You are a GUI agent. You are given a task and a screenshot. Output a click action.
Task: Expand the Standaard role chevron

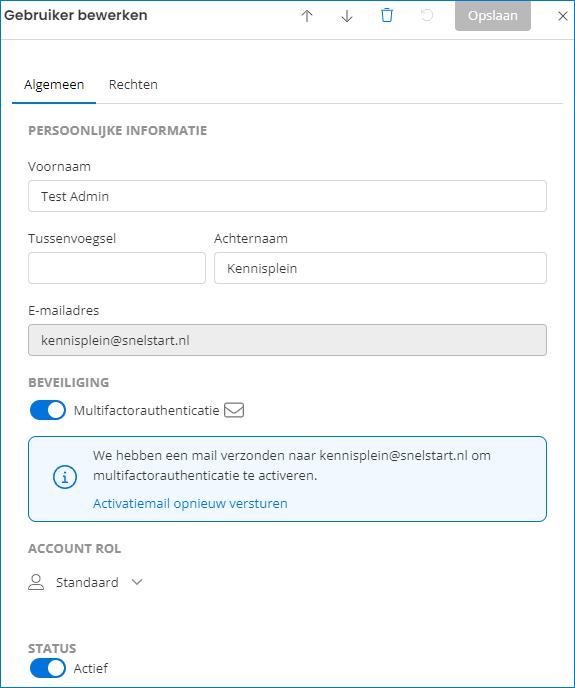(x=137, y=582)
